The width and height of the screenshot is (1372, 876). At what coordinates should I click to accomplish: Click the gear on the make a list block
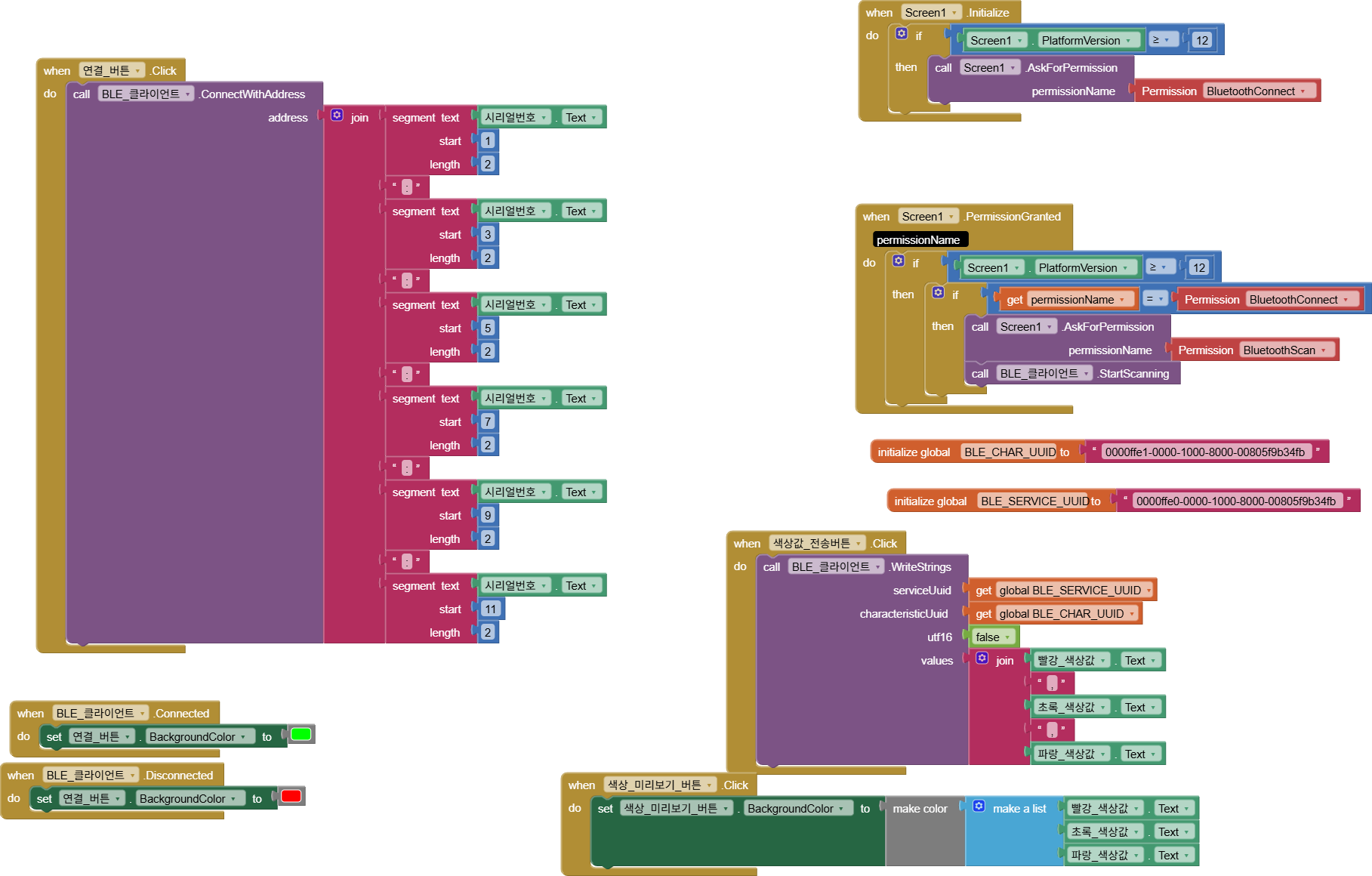pyautogui.click(x=979, y=807)
